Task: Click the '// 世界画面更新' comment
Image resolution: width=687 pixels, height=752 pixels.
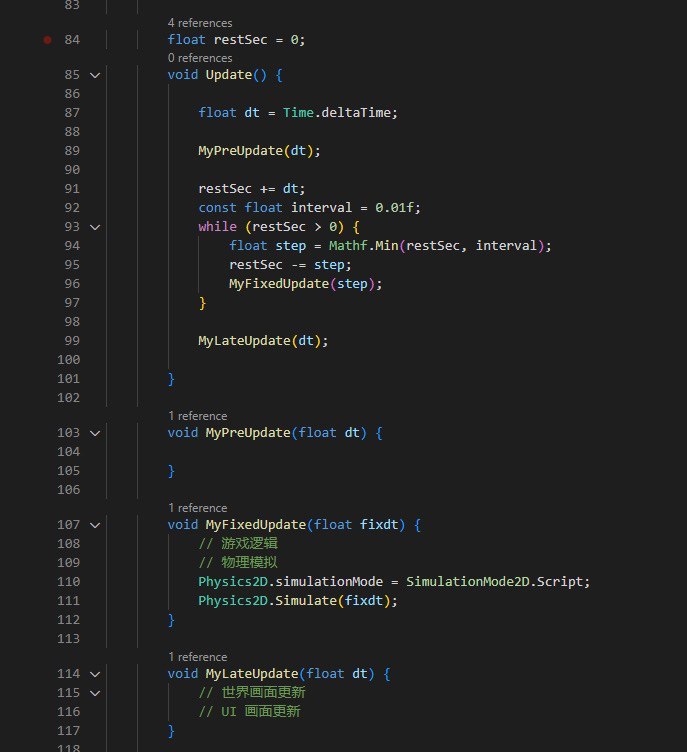Action: coord(252,693)
